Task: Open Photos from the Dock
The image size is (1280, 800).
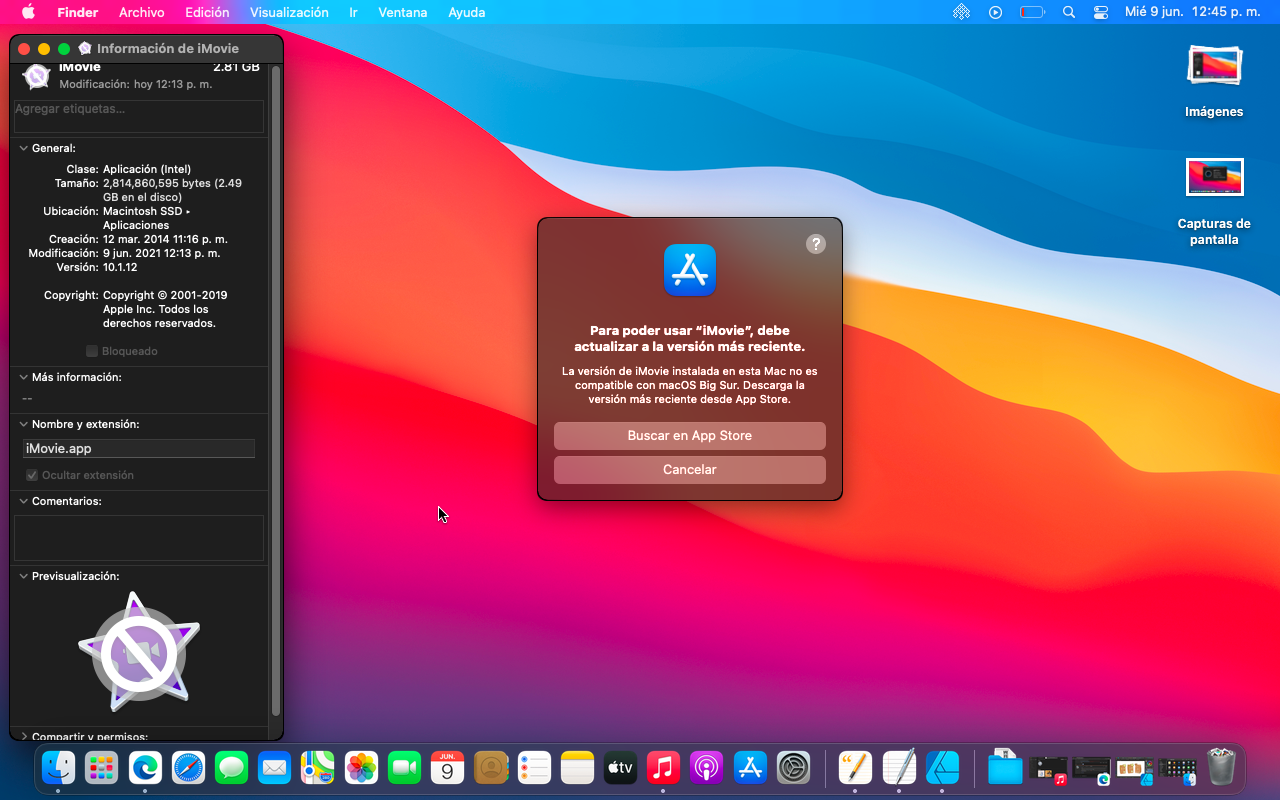Action: [x=361, y=768]
